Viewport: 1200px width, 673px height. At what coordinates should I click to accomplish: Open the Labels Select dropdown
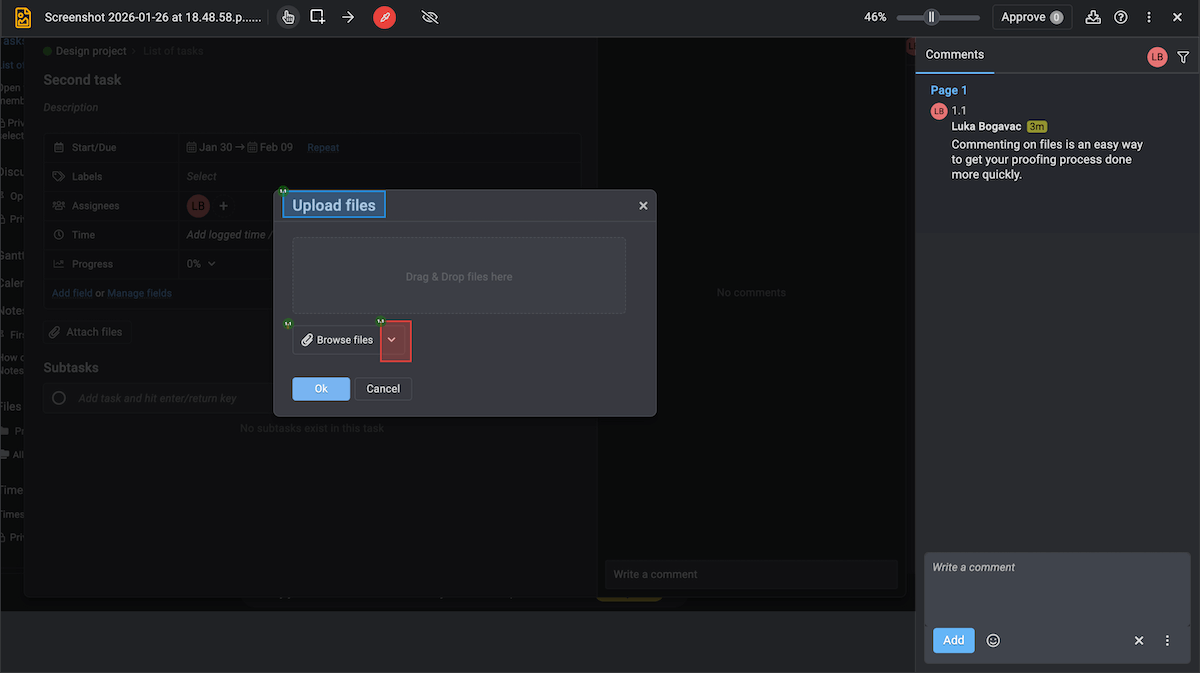pyautogui.click(x=201, y=176)
